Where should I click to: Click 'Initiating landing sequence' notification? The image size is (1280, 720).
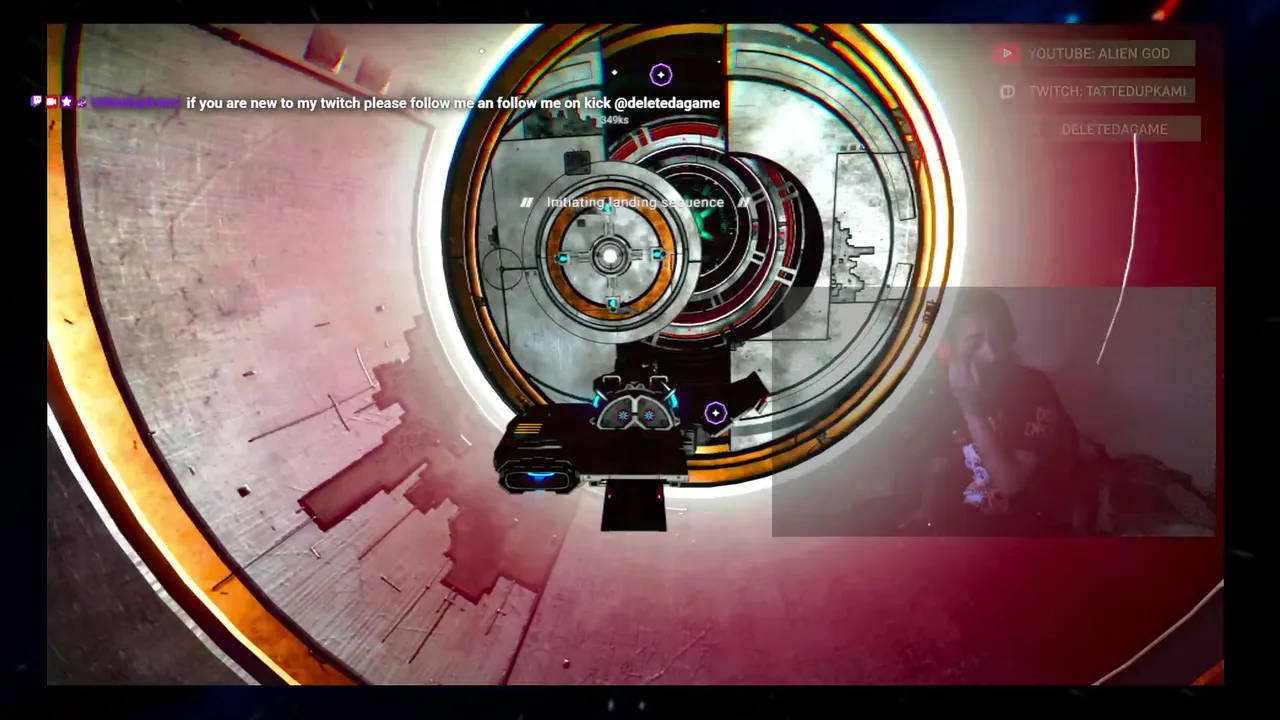click(x=635, y=202)
